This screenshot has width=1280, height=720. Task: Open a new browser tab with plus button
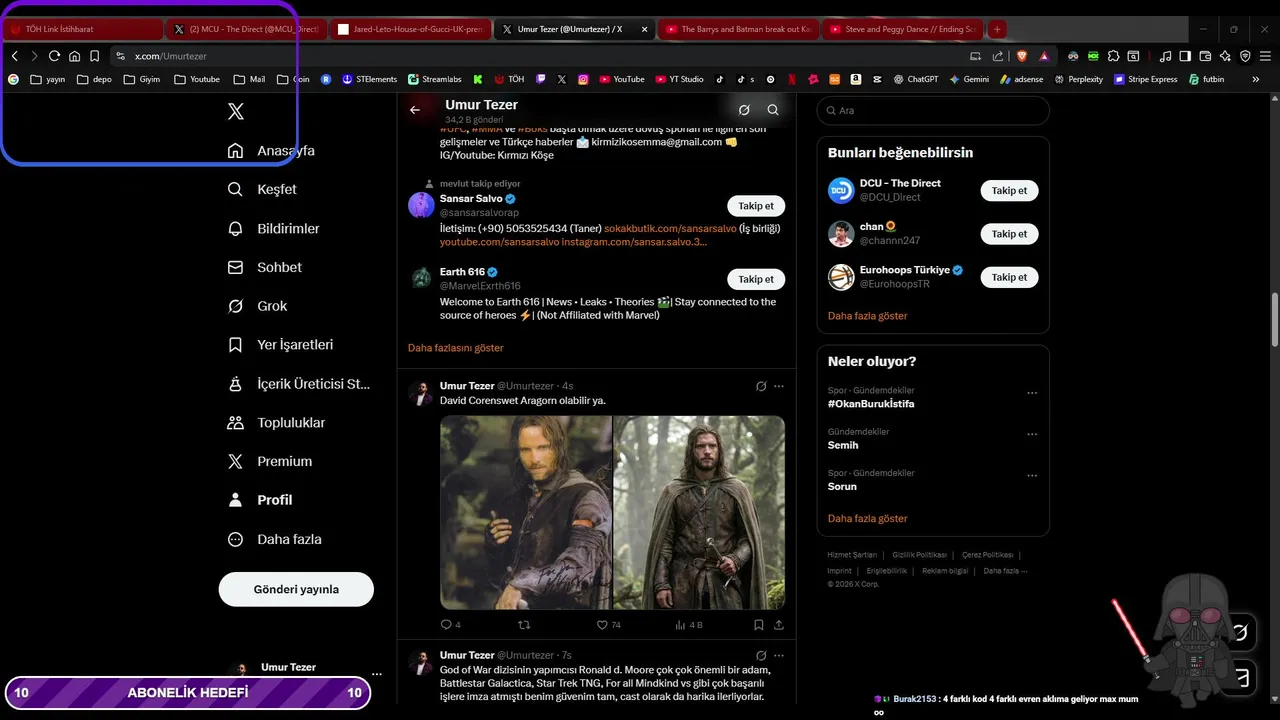coord(997,29)
